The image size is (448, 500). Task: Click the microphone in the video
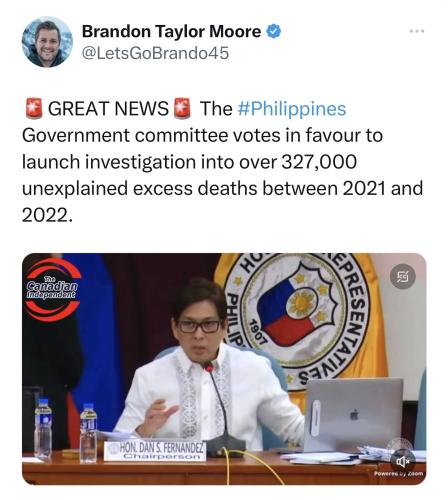click(222, 408)
